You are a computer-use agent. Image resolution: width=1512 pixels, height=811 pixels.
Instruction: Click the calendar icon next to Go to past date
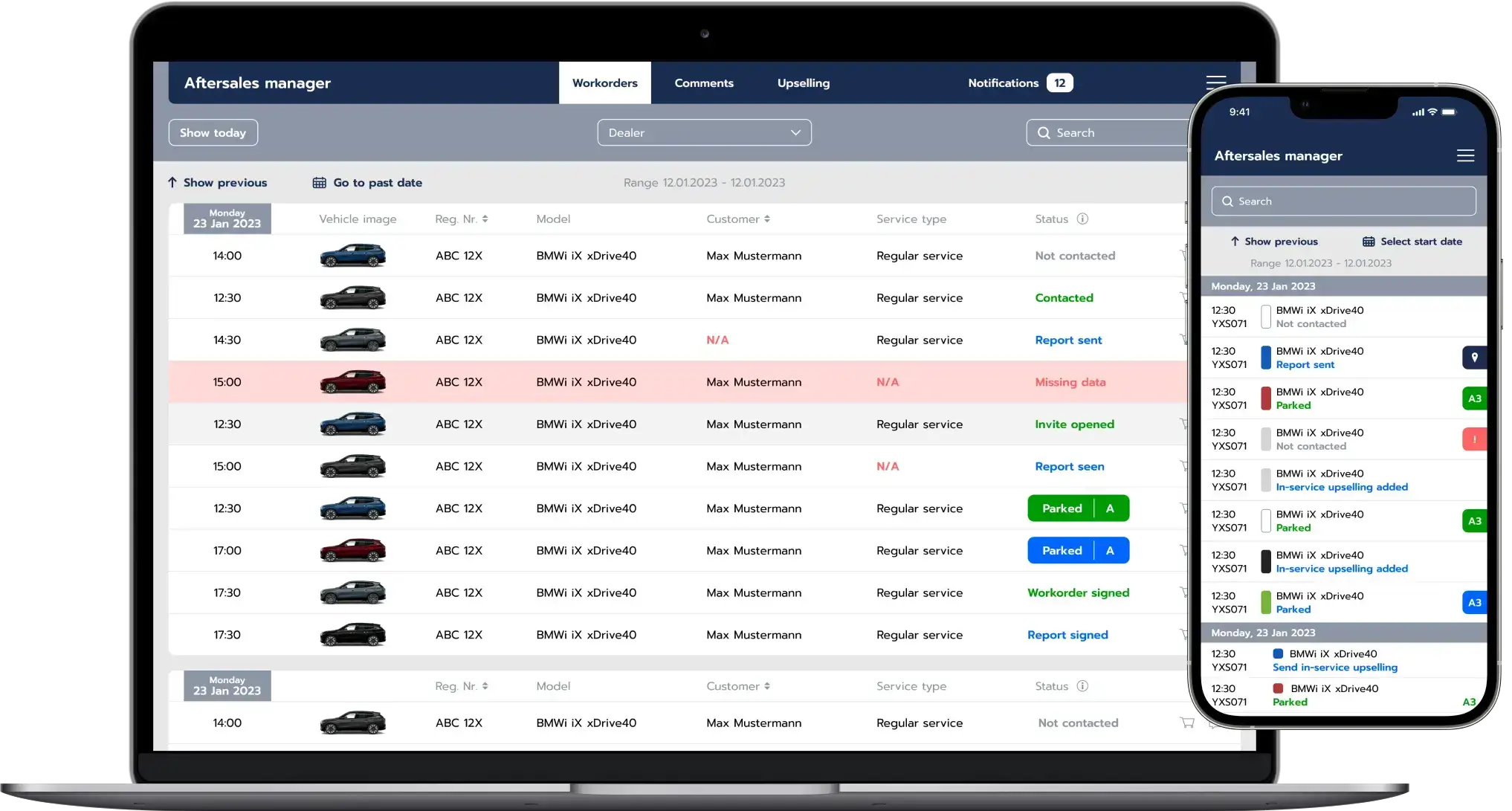[319, 183]
